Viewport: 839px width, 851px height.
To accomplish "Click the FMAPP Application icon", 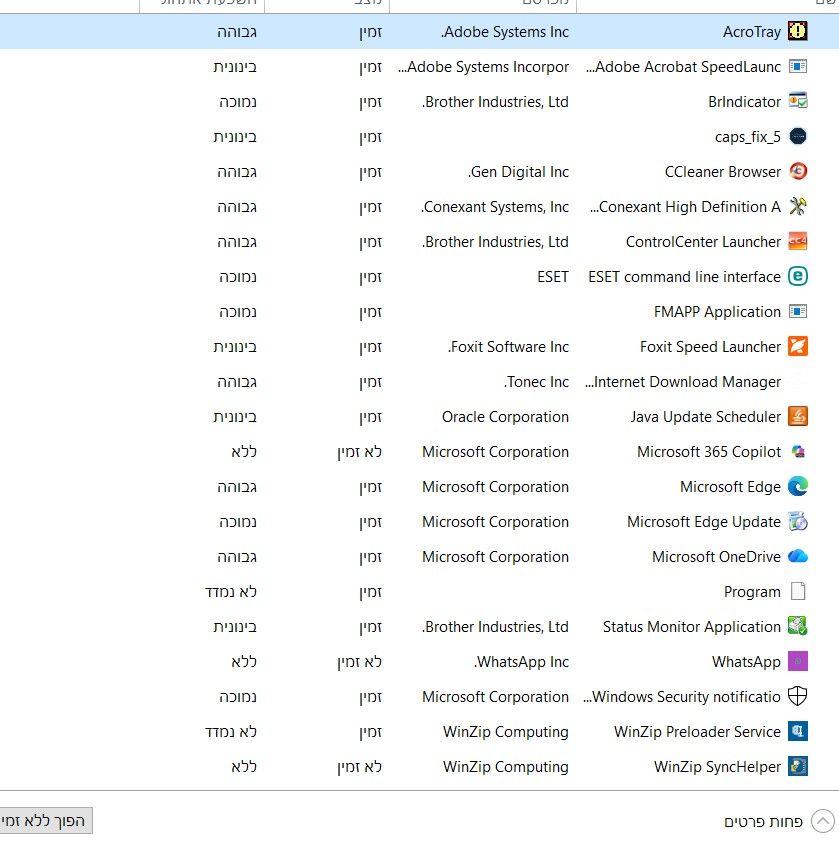I will (x=797, y=311).
